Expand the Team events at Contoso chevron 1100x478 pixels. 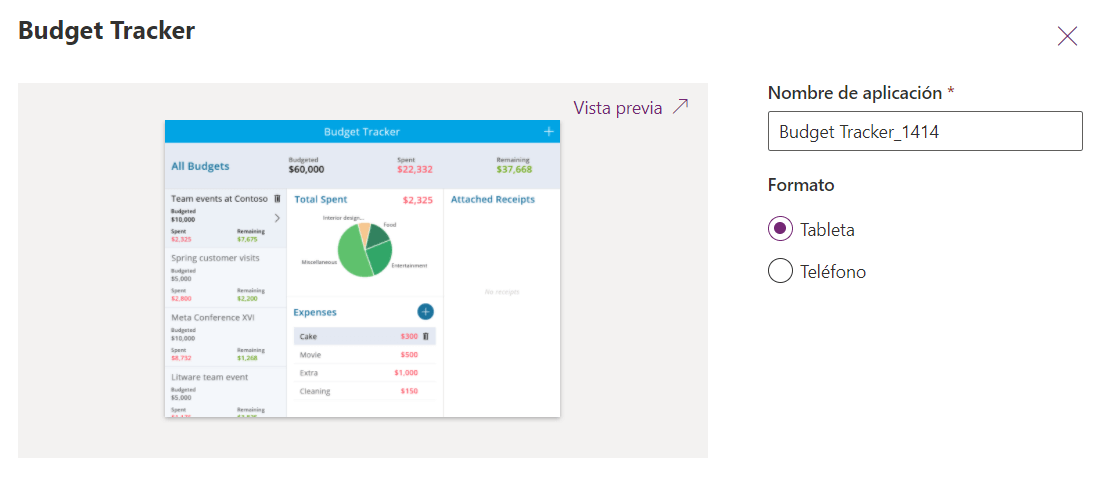point(277,218)
